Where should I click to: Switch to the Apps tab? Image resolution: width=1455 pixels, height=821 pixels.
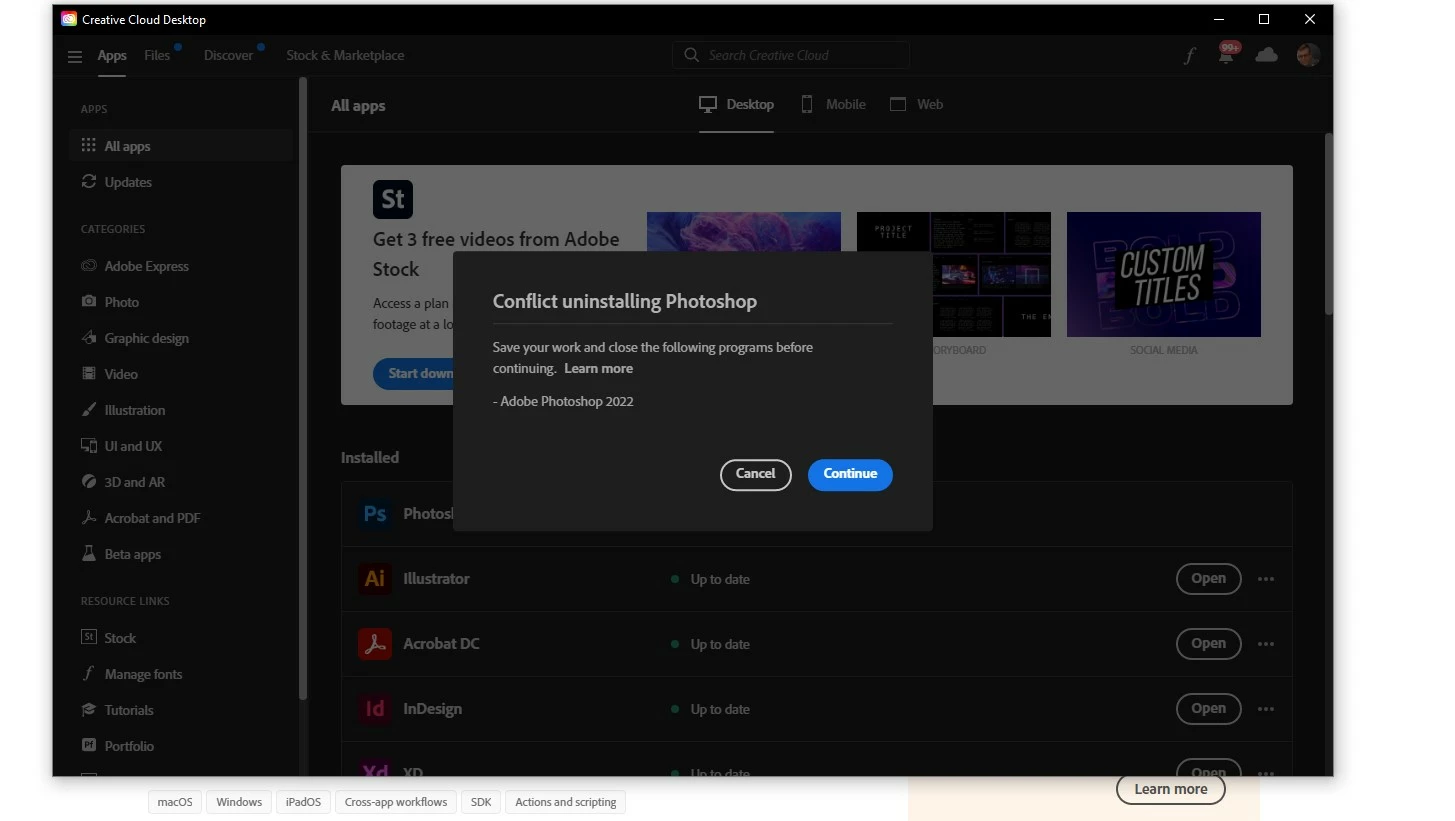(112, 56)
